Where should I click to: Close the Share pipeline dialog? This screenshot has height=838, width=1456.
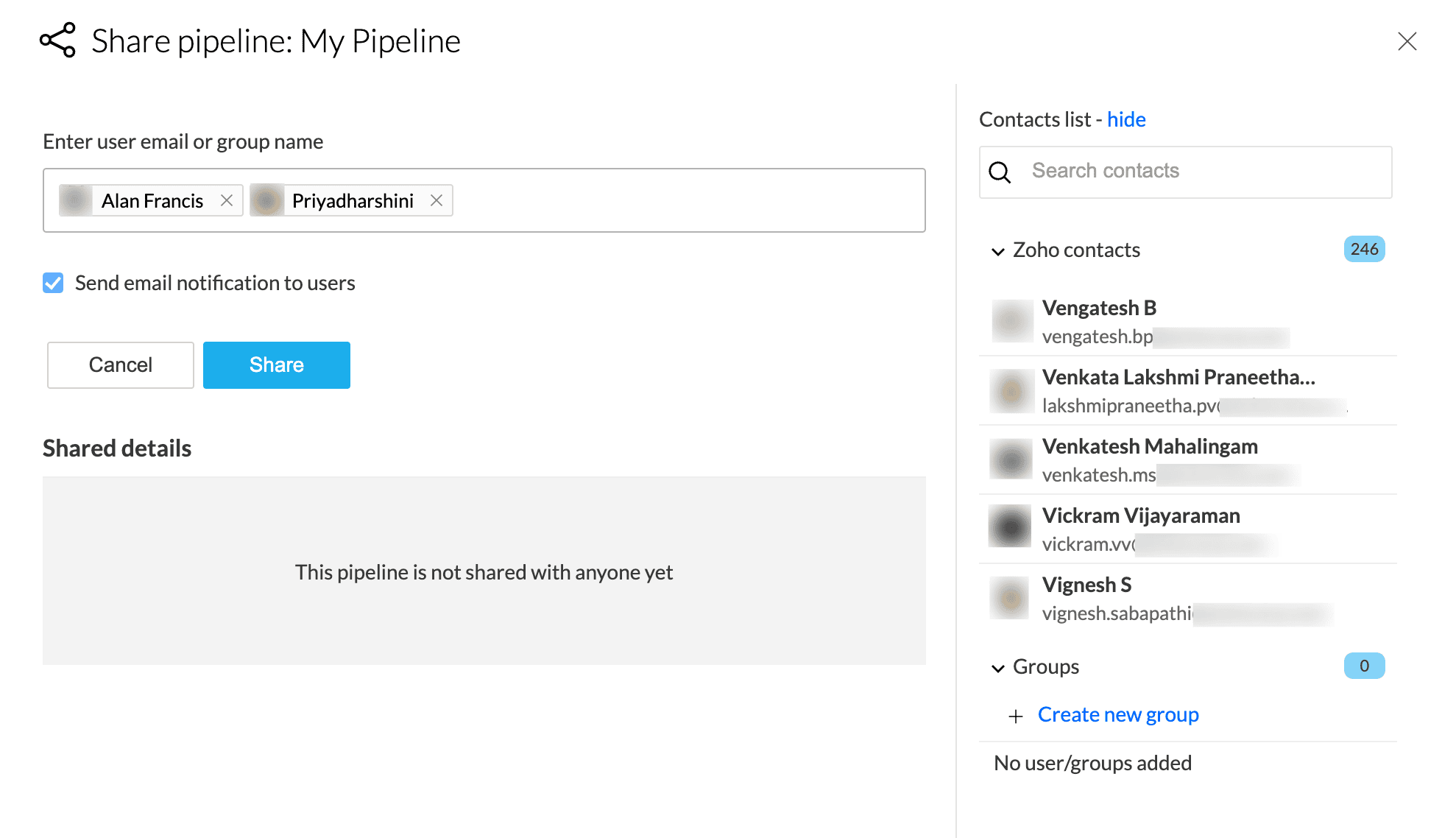point(1407,41)
